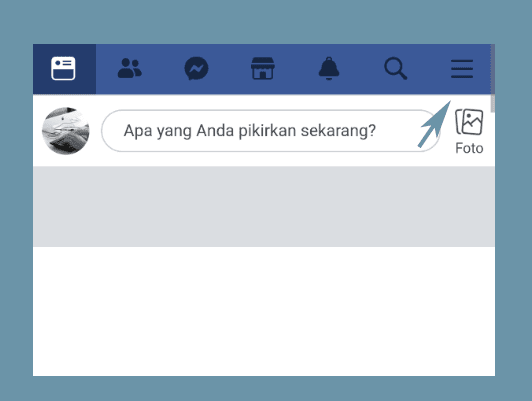This screenshot has height=401, width=532.
Task: Open the News Feed tab icon
Action: [63, 69]
